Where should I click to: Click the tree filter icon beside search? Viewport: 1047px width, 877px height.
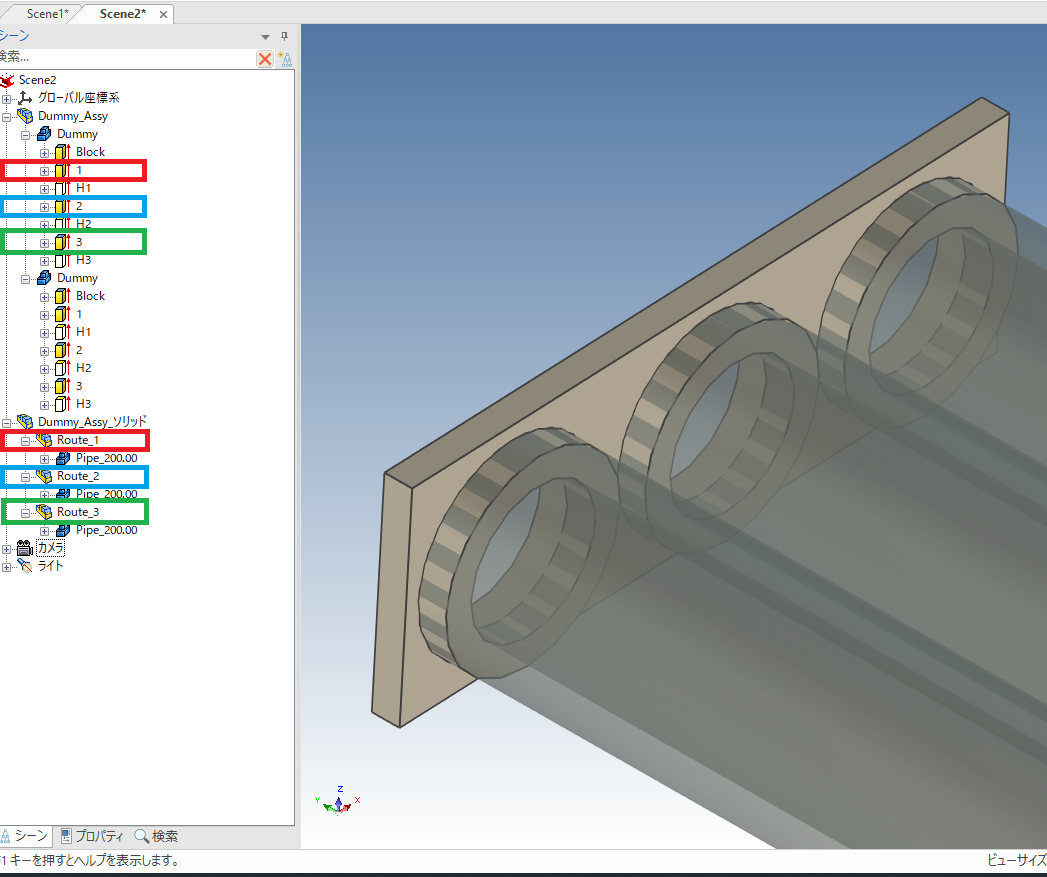pos(285,59)
